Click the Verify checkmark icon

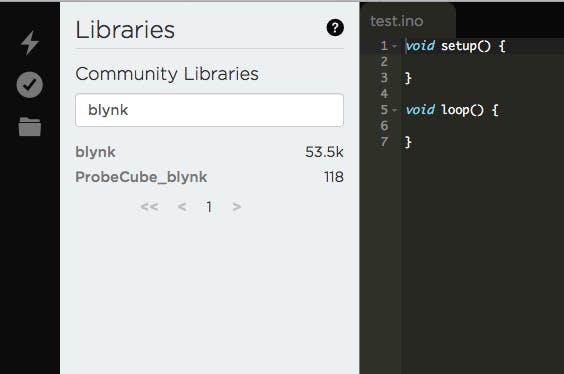[29, 85]
